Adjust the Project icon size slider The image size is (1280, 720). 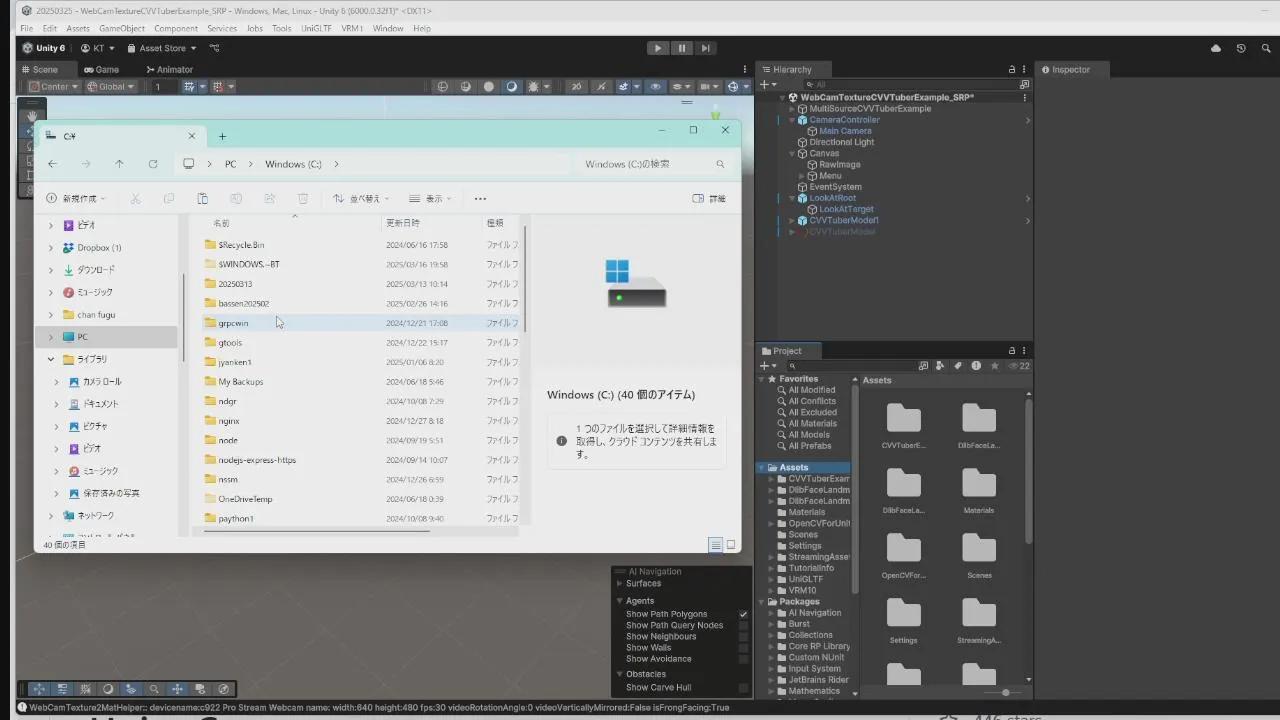click(1005, 692)
